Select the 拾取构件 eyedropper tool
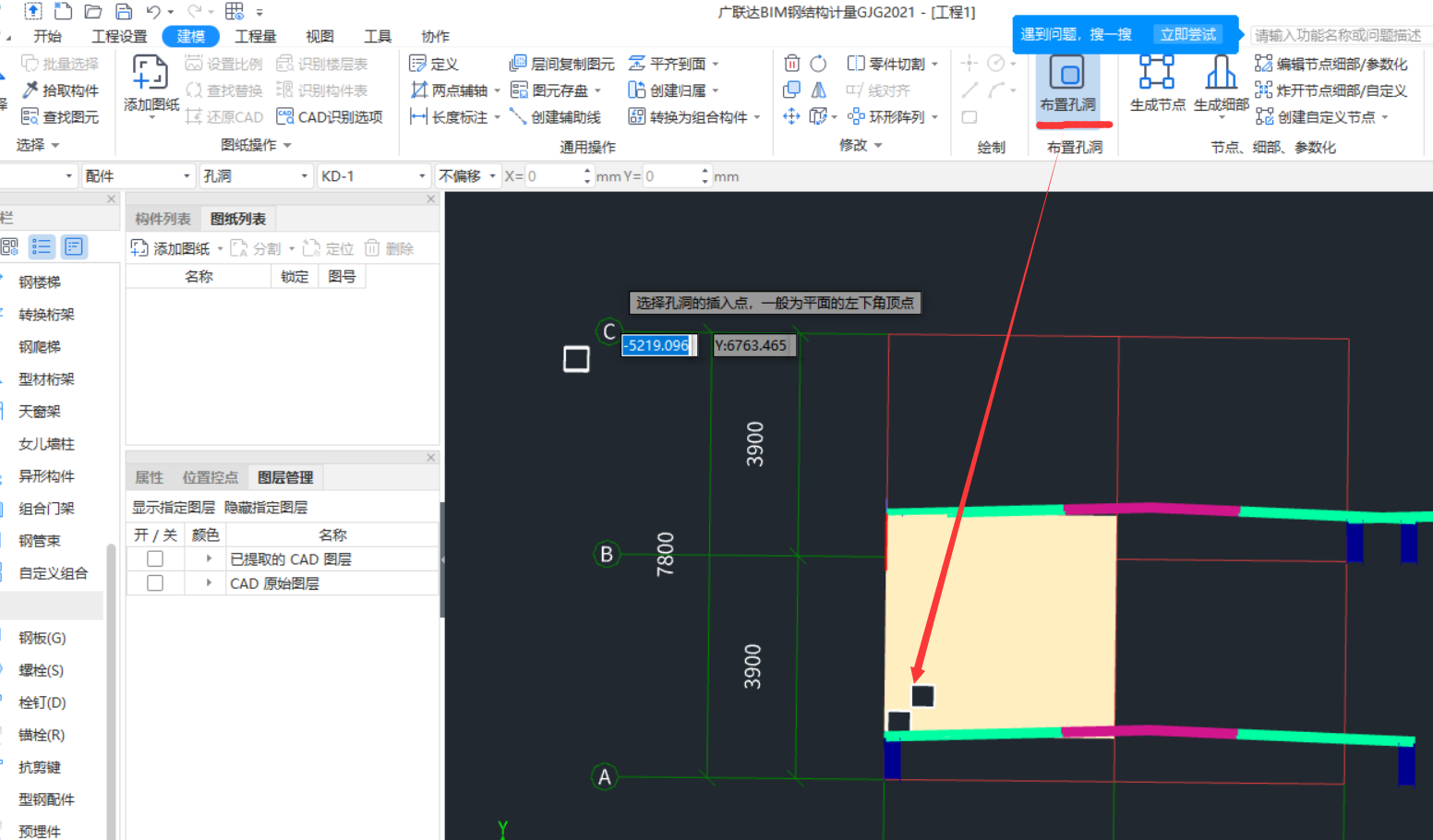Screen dimensions: 1433x840 (x=60, y=90)
